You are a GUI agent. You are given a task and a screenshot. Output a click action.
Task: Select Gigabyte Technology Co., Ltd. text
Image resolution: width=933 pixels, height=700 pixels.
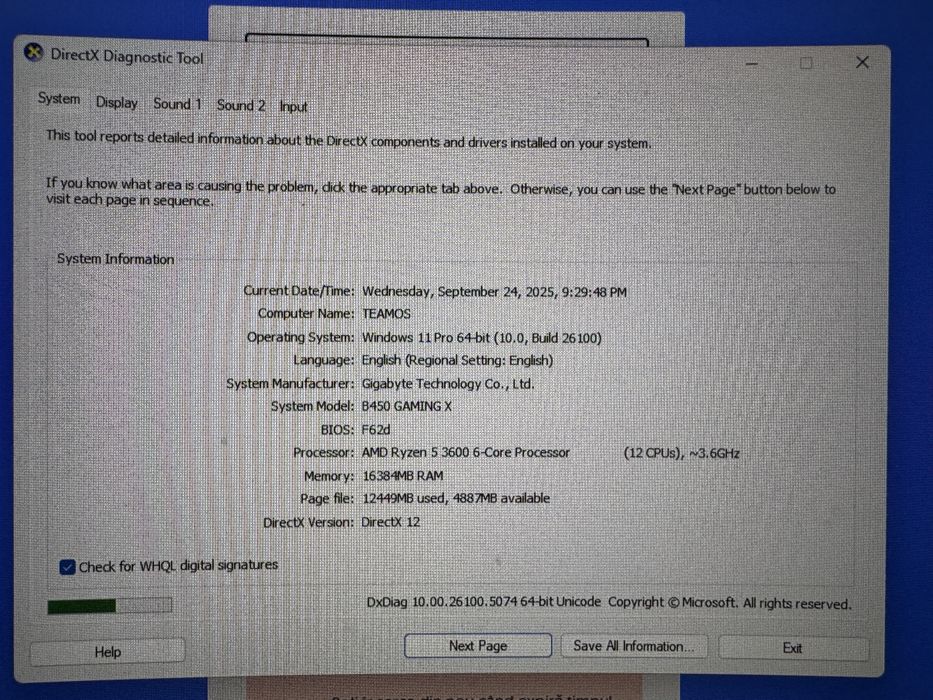coord(448,384)
